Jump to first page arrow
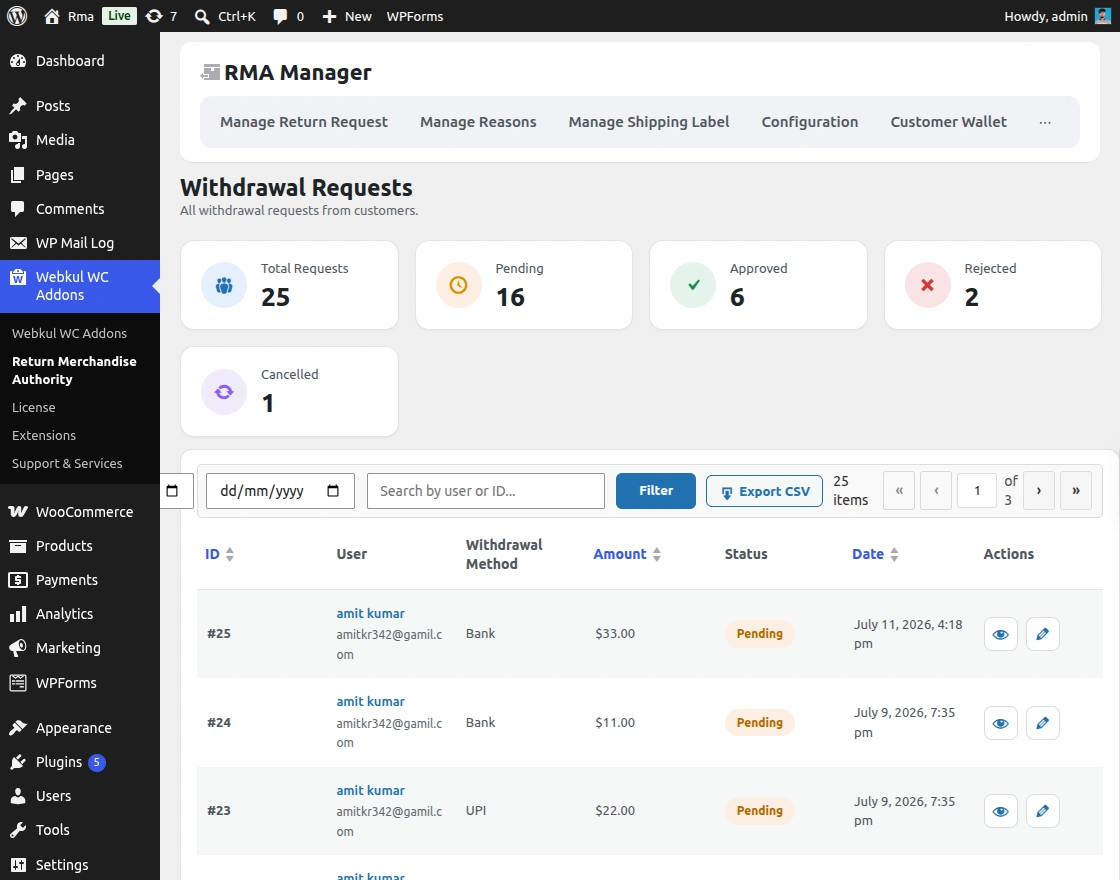 pos(899,491)
